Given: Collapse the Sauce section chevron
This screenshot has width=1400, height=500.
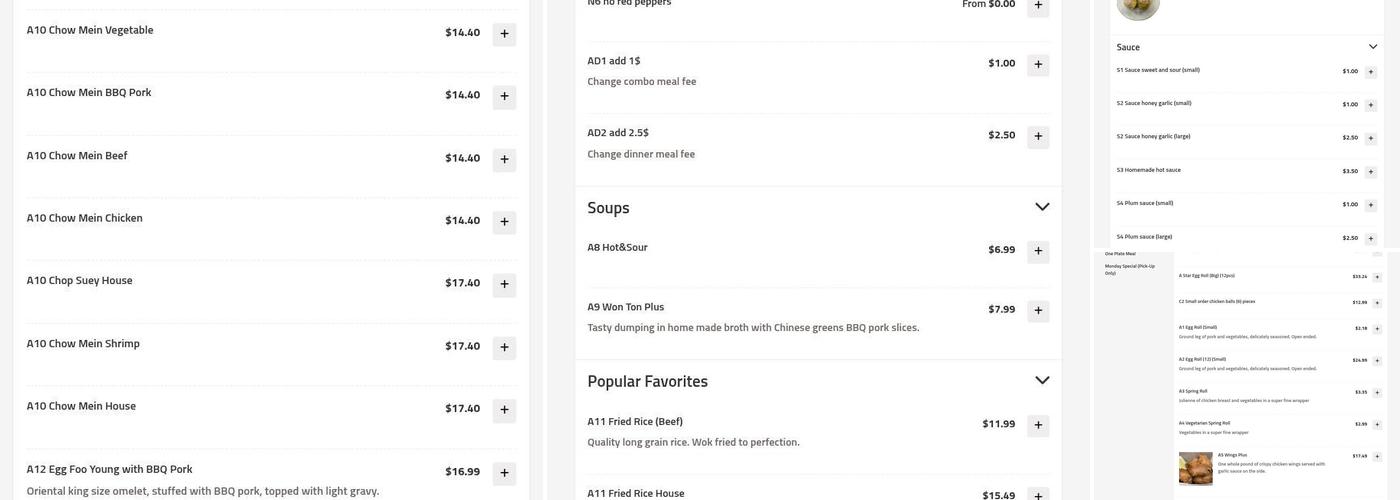Looking at the screenshot, I should coord(1373,47).
